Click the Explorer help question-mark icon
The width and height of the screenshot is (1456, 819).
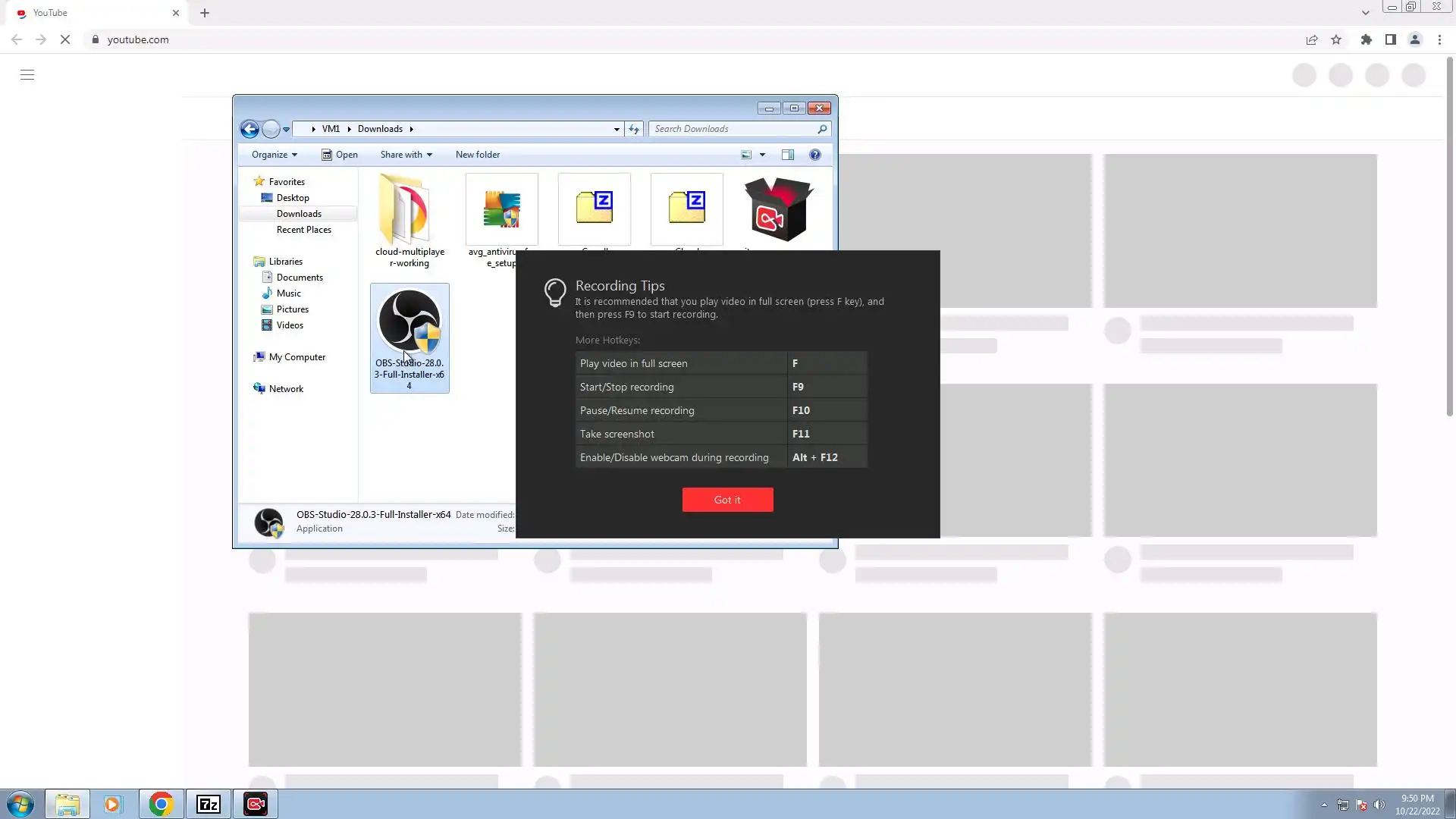[814, 155]
